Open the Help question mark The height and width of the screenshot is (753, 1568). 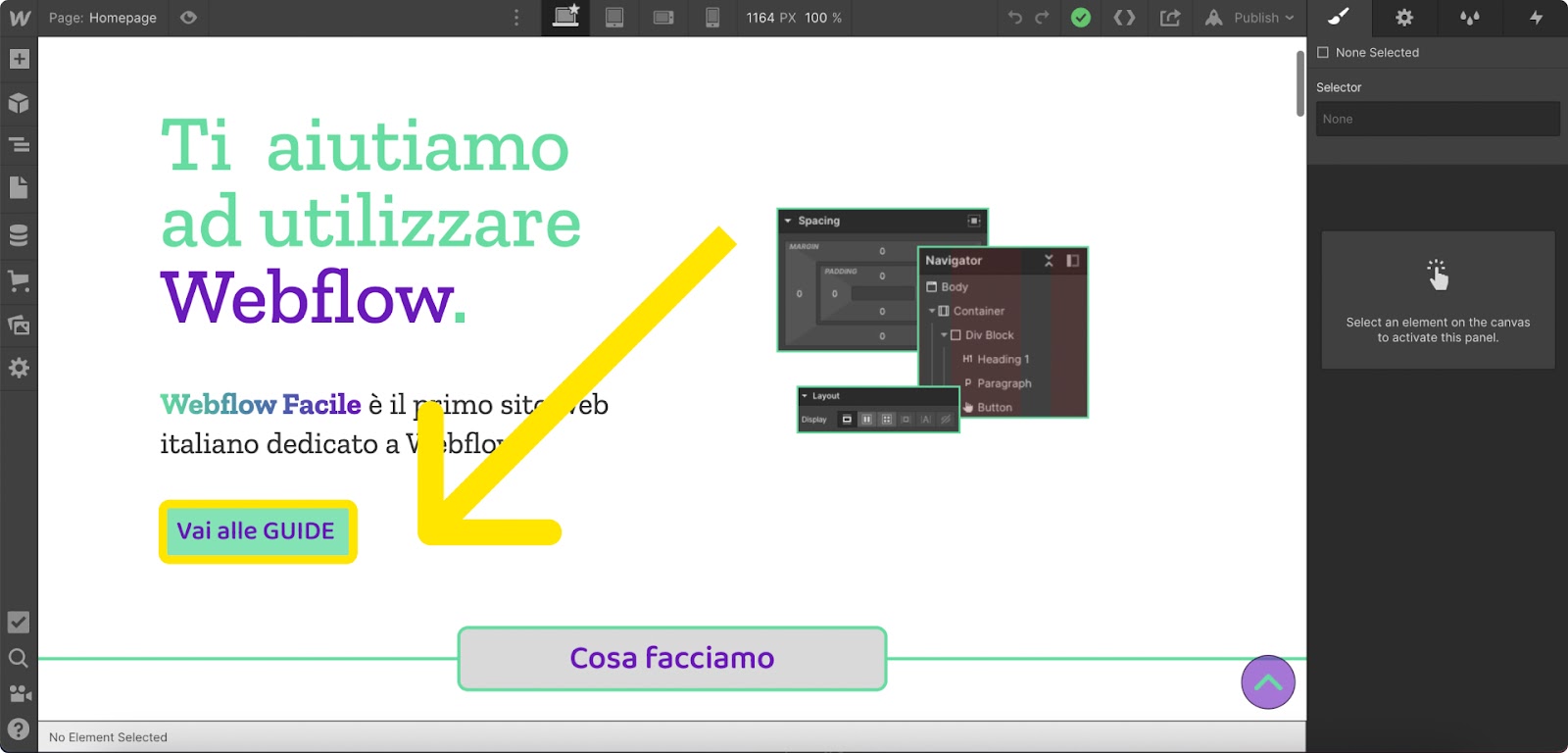pyautogui.click(x=19, y=728)
